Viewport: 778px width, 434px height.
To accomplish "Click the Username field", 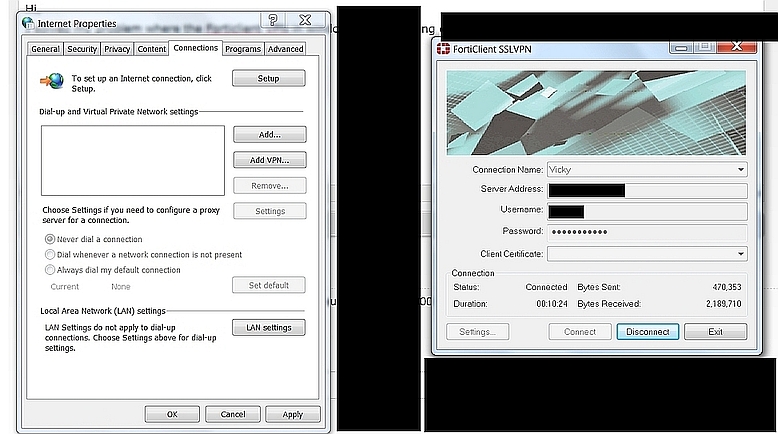I will pos(647,211).
